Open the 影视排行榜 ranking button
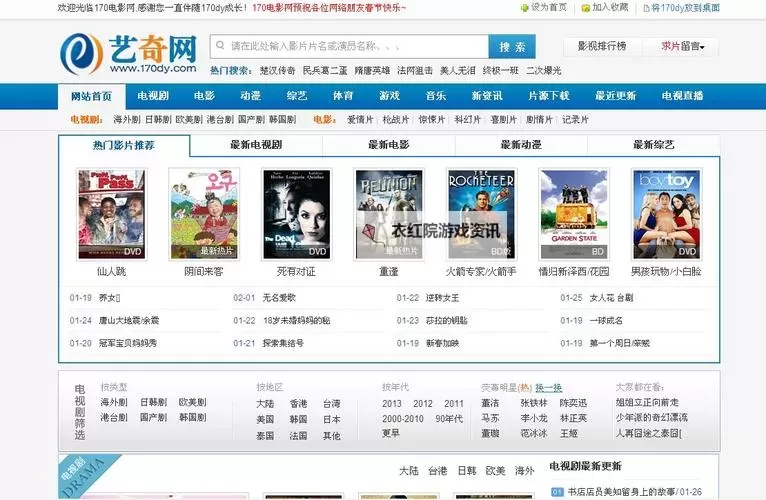This screenshot has height=500, width=766. 602,46
